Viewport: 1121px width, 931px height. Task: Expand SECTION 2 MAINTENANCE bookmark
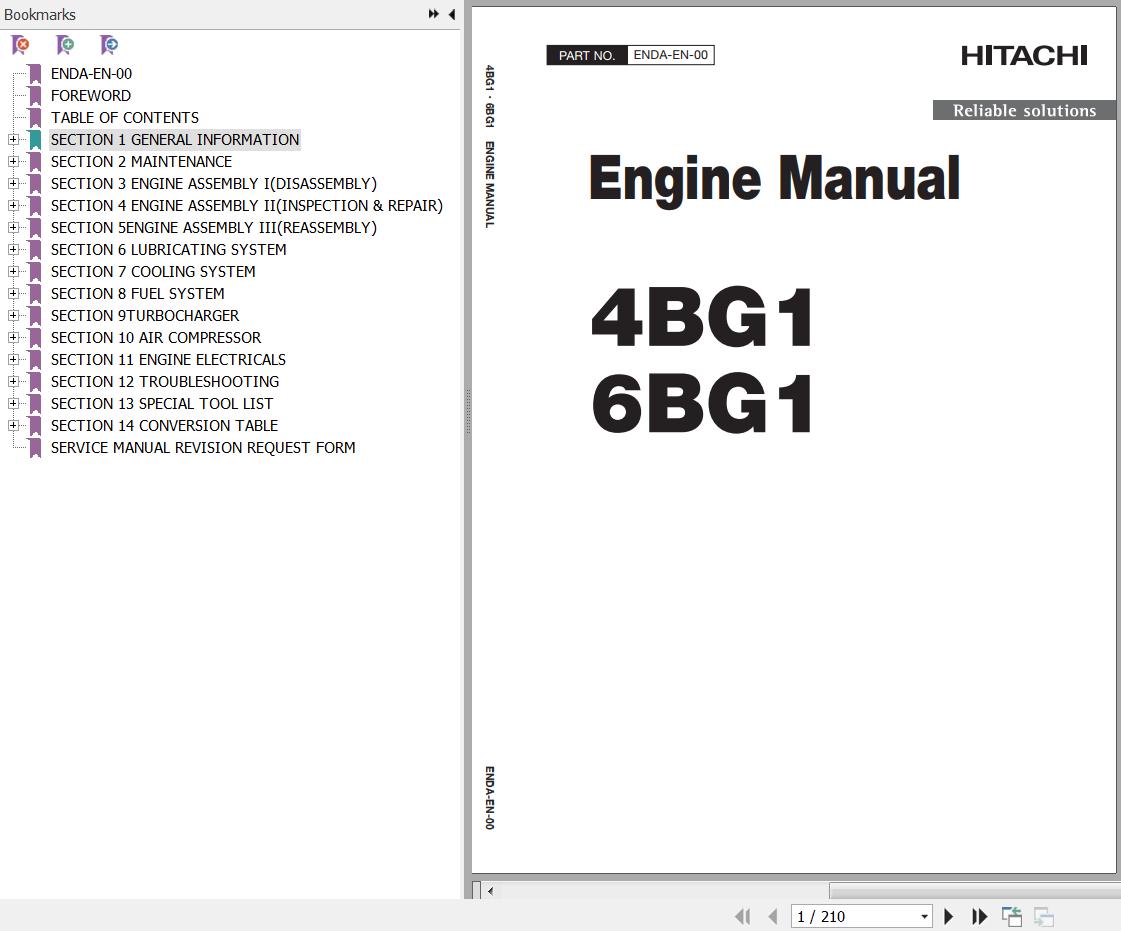(13, 162)
